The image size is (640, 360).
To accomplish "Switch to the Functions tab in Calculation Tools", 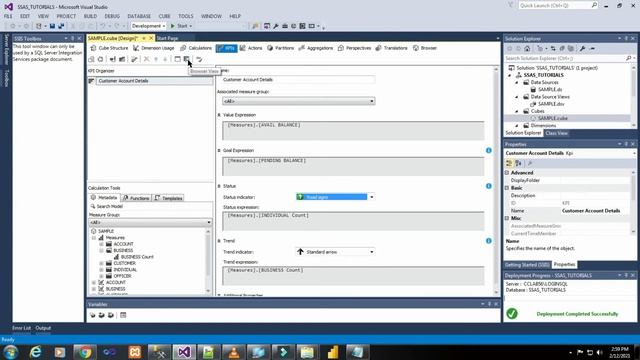I will tap(136, 198).
